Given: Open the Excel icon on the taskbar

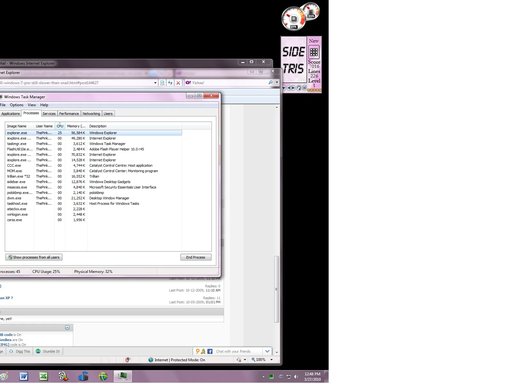Looking at the screenshot, I should 43,377.
